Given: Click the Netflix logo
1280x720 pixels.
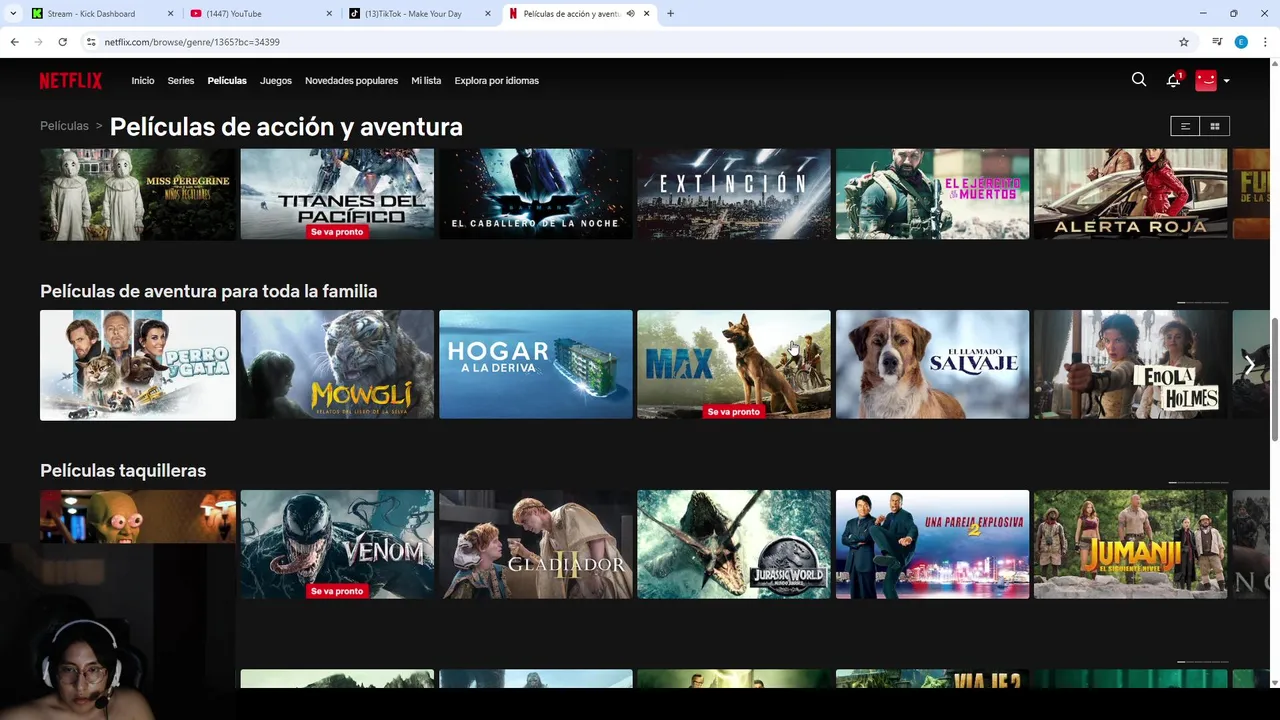Looking at the screenshot, I should point(71,81).
